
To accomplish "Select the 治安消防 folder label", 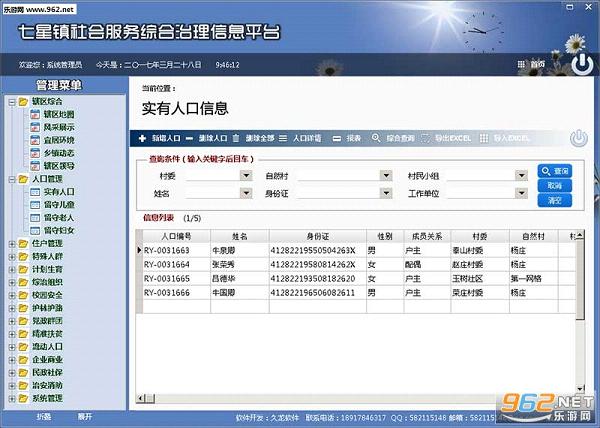I will pyautogui.click(x=47, y=386).
